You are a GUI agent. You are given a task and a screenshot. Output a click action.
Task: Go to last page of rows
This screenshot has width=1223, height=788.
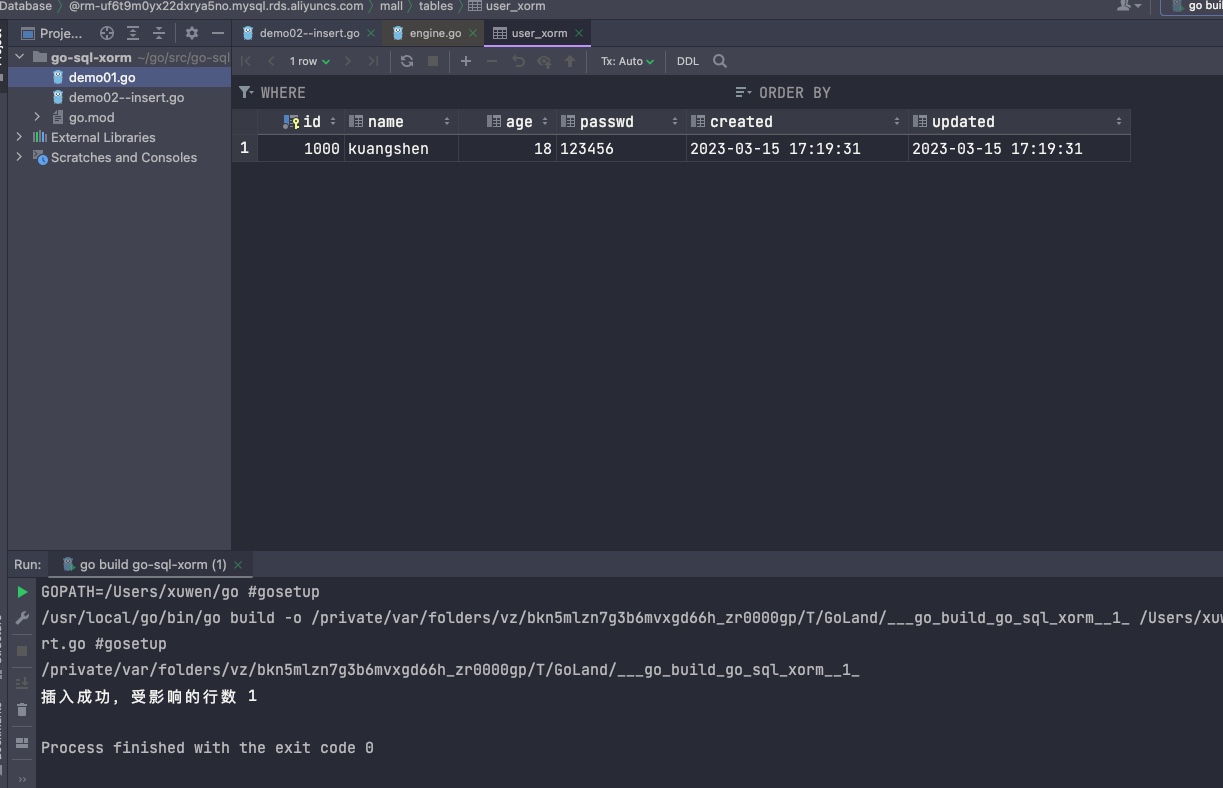[x=373, y=61]
